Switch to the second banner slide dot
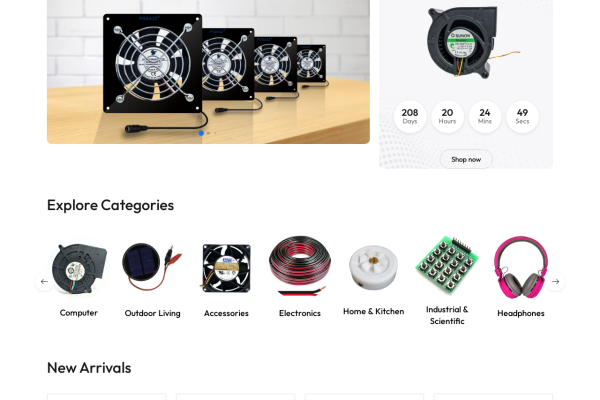Screen dimensions: 600x400 pyautogui.click(x=209, y=133)
